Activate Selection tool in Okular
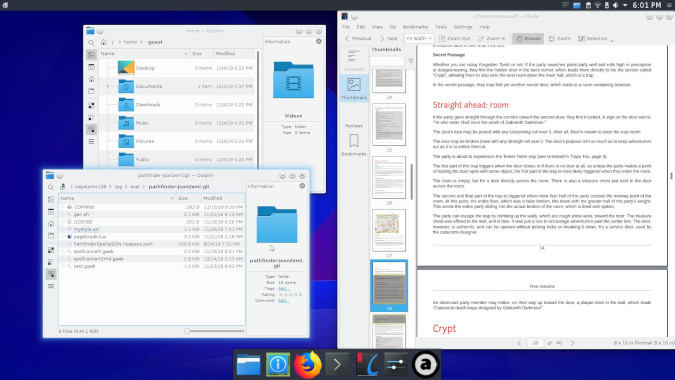Screen dimensions: 675x380 click(x=593, y=38)
